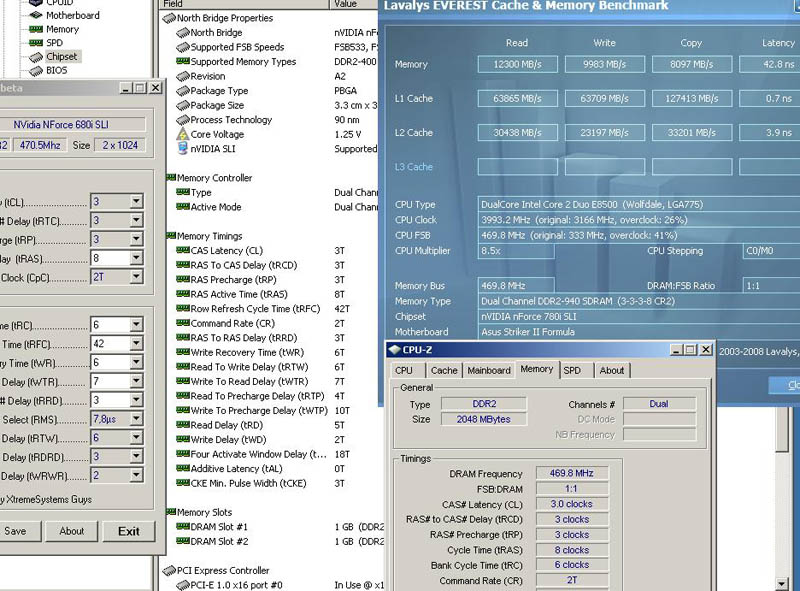The image size is (800, 591).
Task: Click the Memory Timings group icon
Action: pos(171,236)
